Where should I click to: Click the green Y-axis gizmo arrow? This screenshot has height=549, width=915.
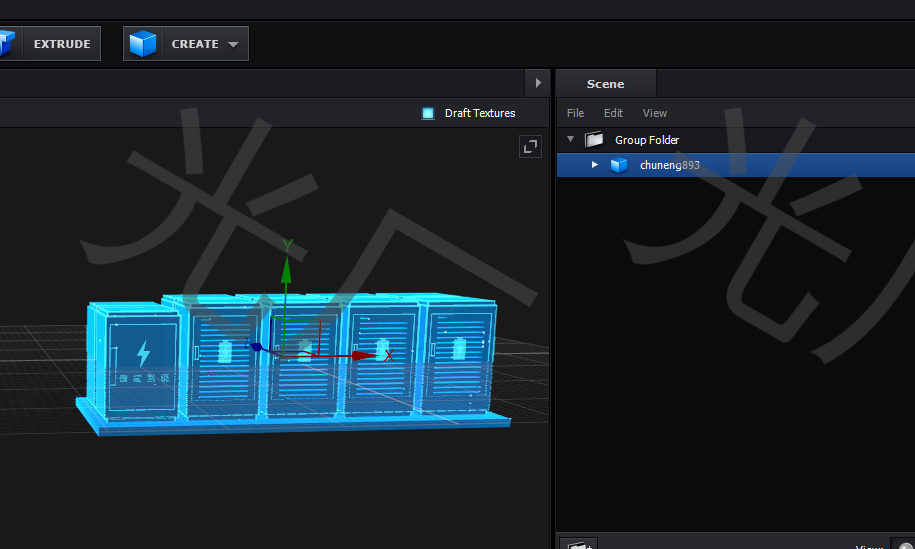[x=287, y=268]
